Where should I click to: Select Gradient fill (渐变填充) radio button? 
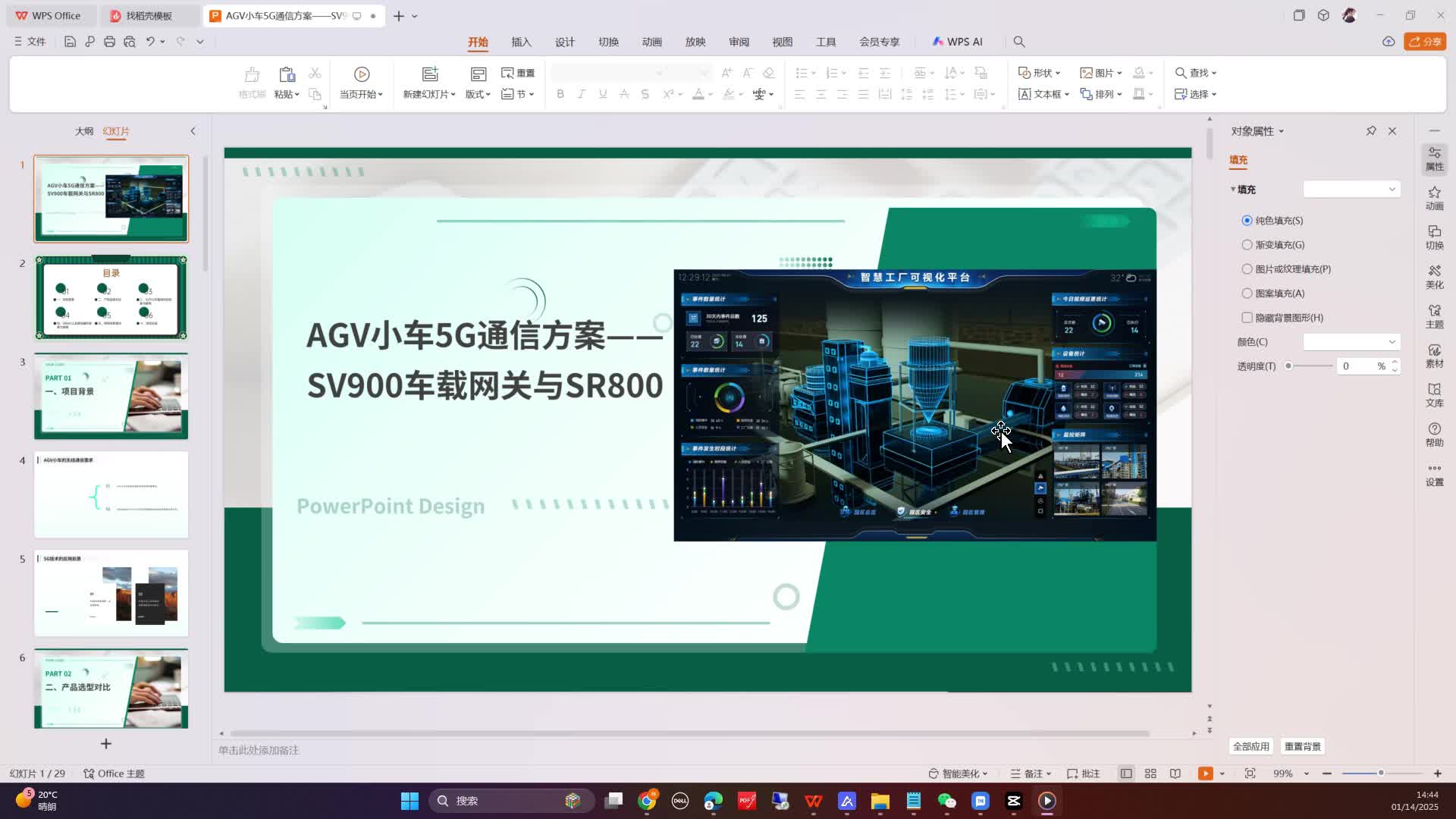point(1247,245)
